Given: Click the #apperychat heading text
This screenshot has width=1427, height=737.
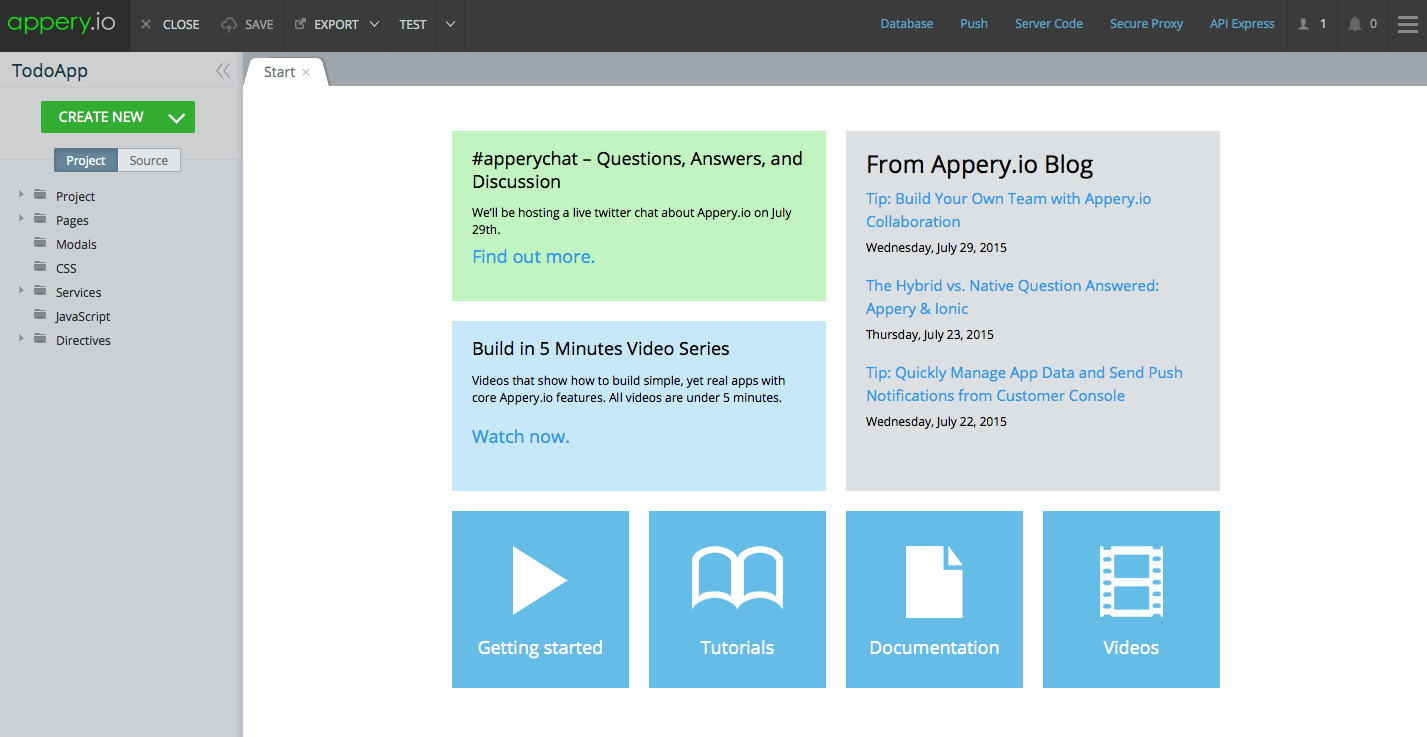Looking at the screenshot, I should point(637,170).
